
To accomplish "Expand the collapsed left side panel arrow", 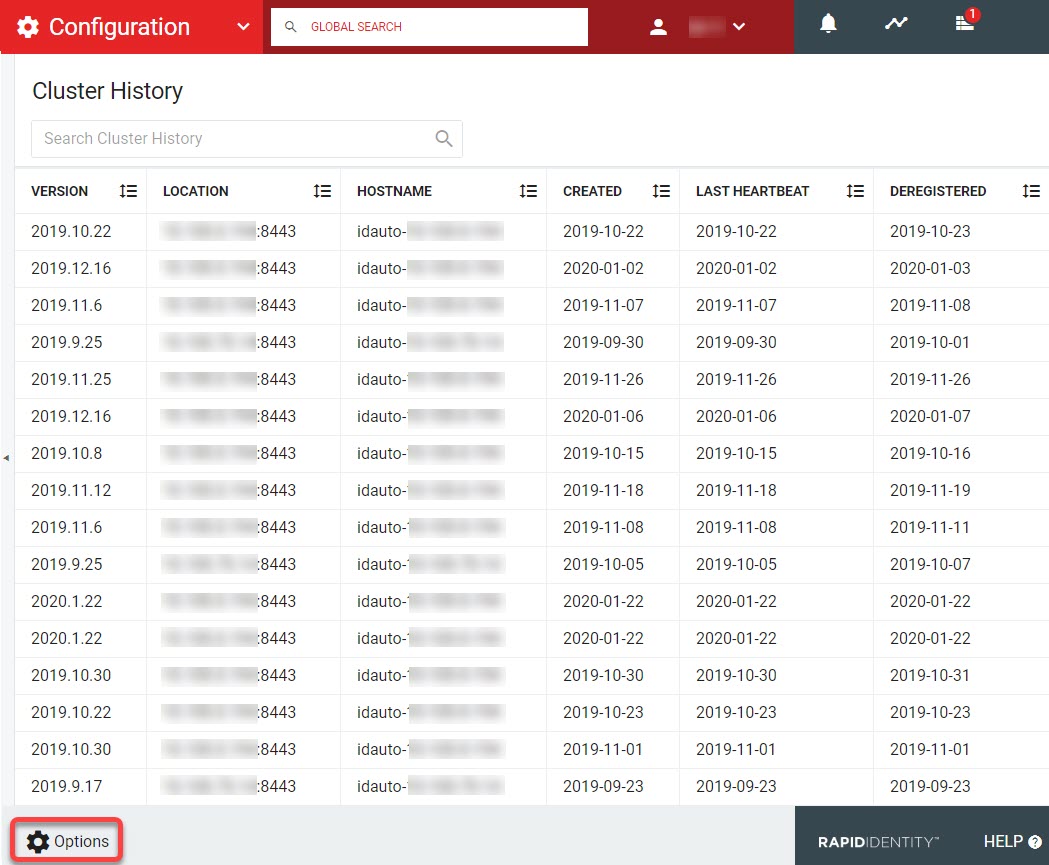I will pyautogui.click(x=6, y=457).
